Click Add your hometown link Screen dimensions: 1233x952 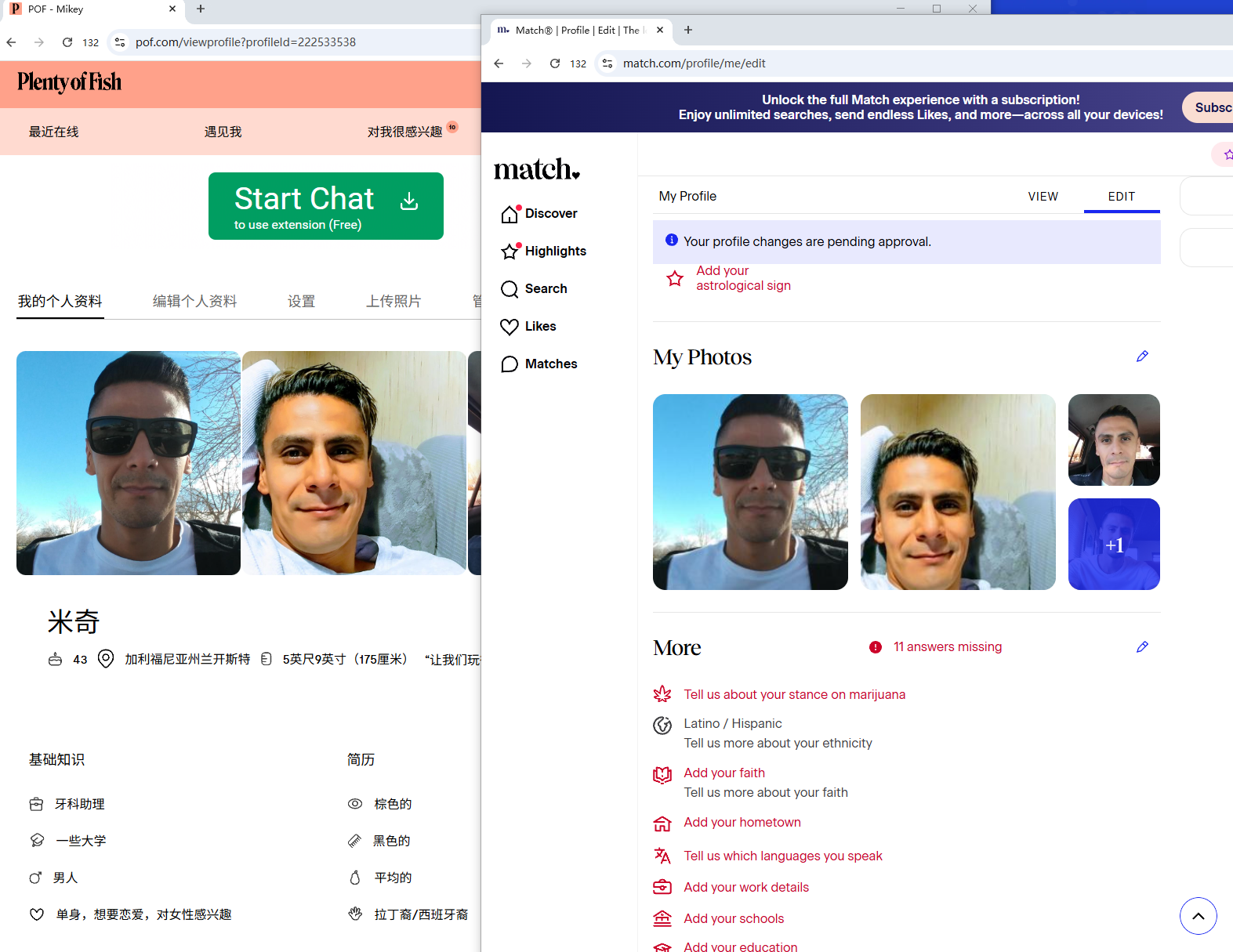742,823
